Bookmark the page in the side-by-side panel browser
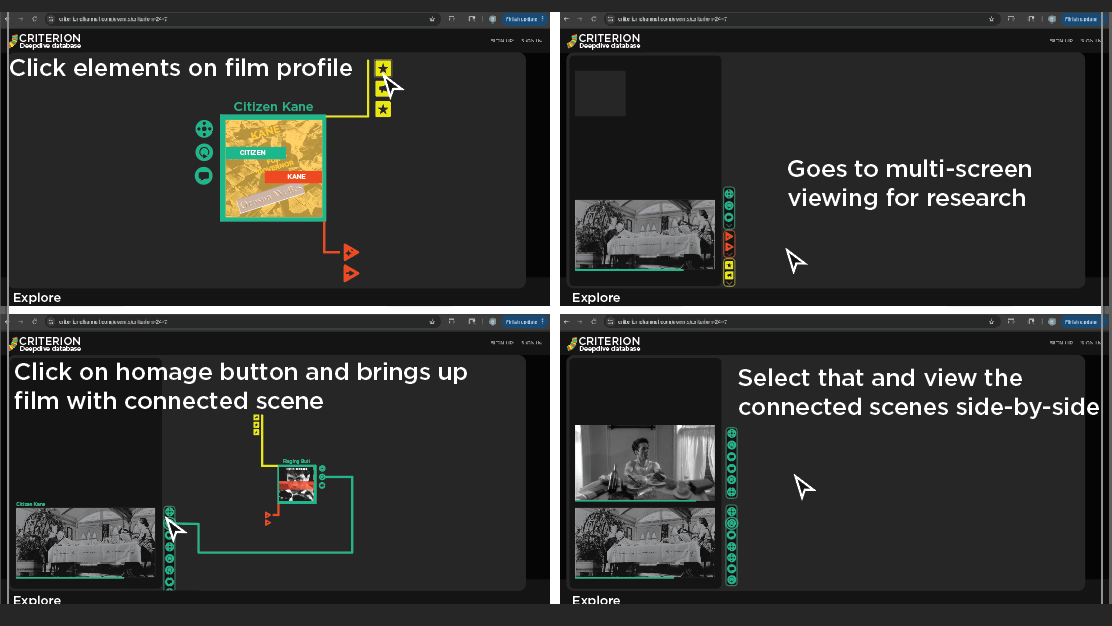The height and width of the screenshot is (626, 1112). click(x=991, y=322)
